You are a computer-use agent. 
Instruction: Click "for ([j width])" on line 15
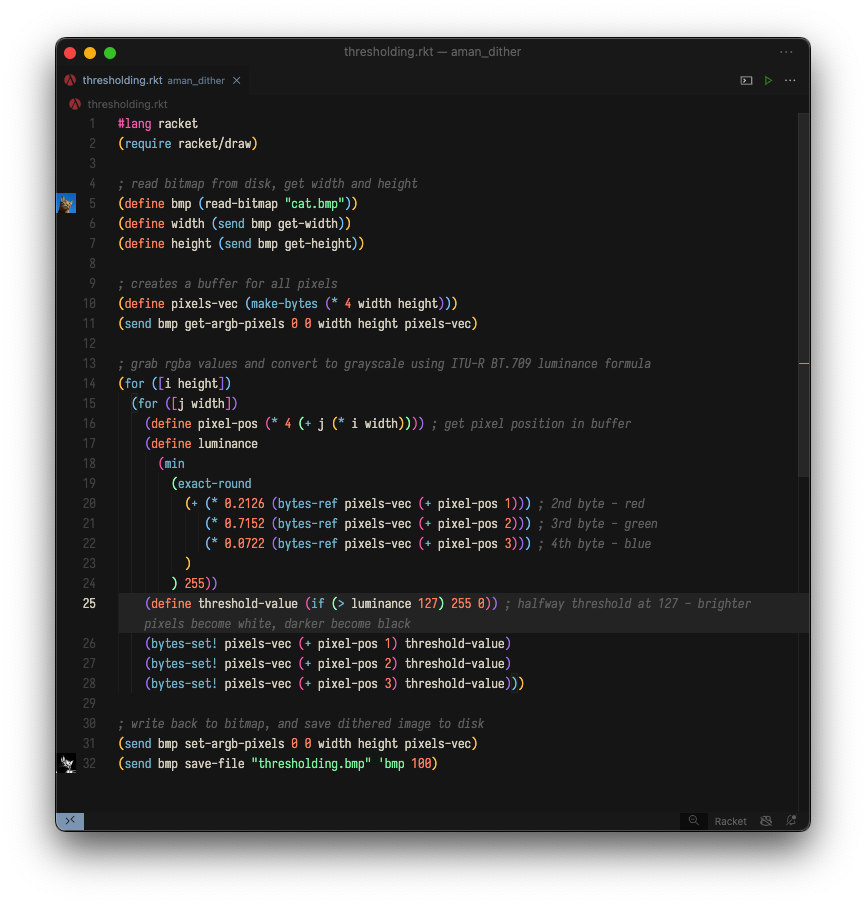tap(184, 404)
